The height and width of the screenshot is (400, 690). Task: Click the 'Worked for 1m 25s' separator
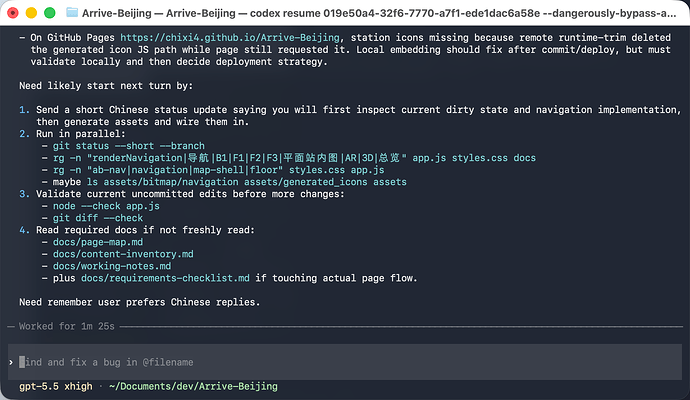[345, 327]
